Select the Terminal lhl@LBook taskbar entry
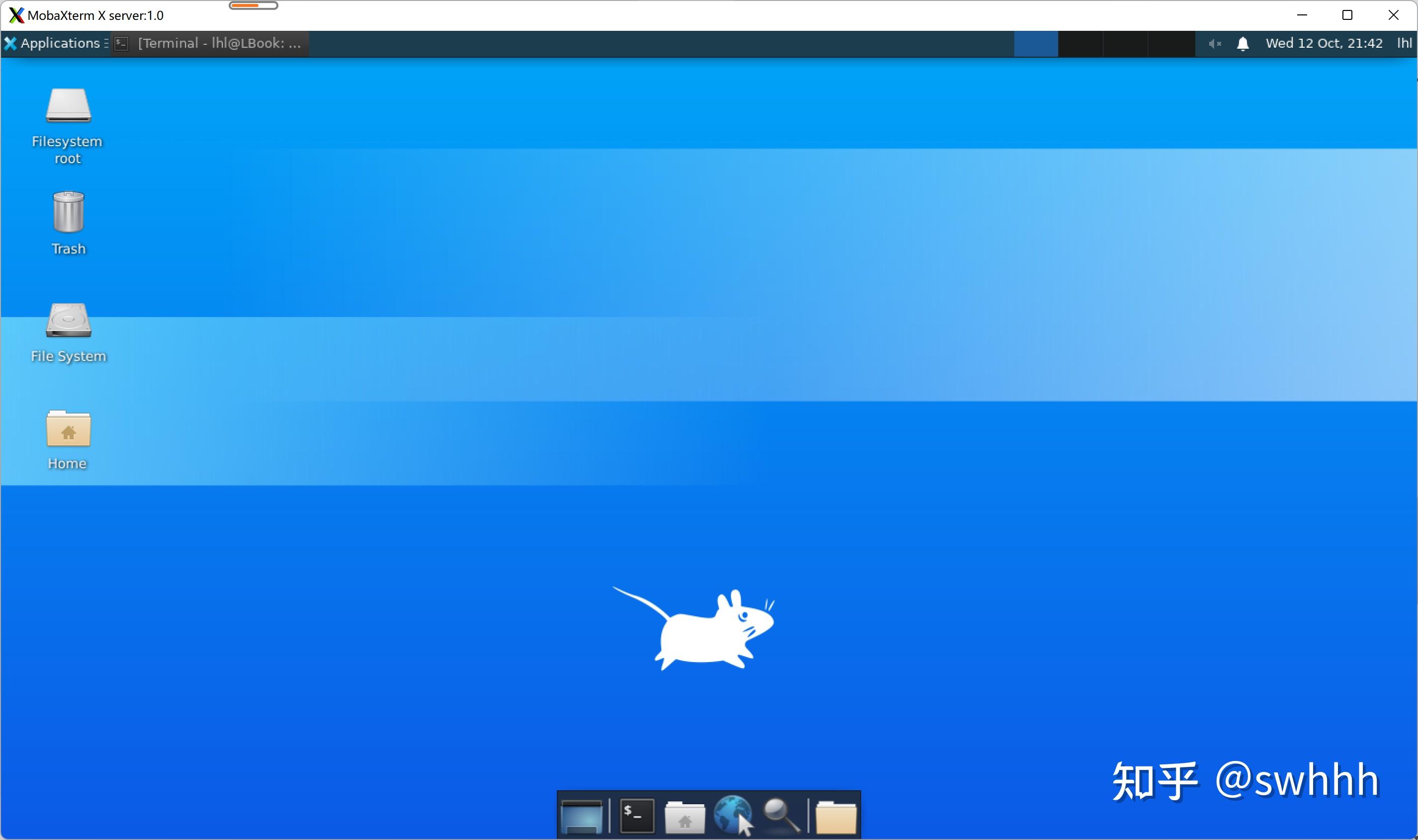This screenshot has height=840, width=1418. click(218, 43)
